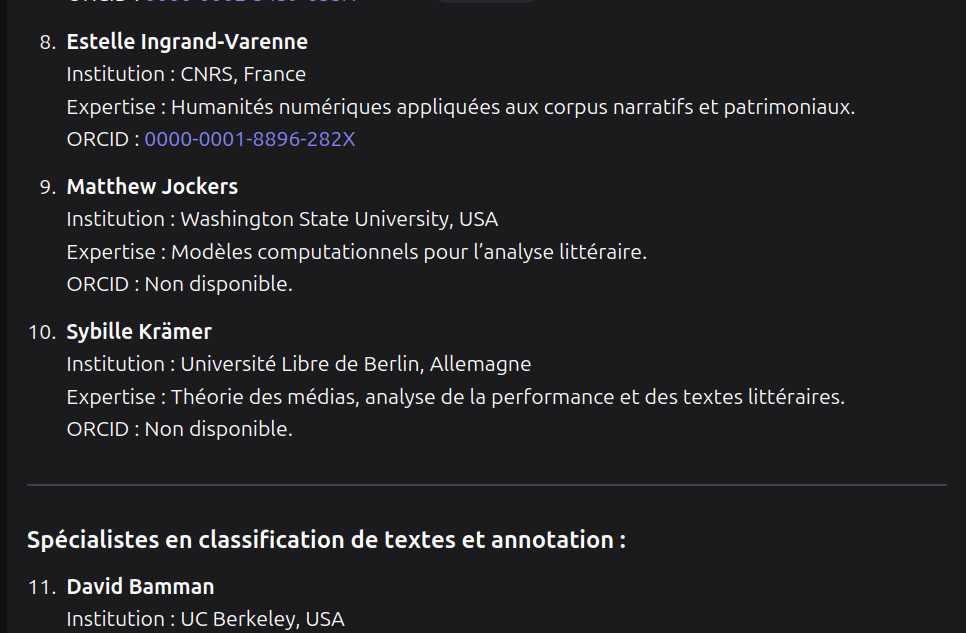Click the text Université Libre de Berlin, Allemagne
966x633 pixels.
[355, 364]
